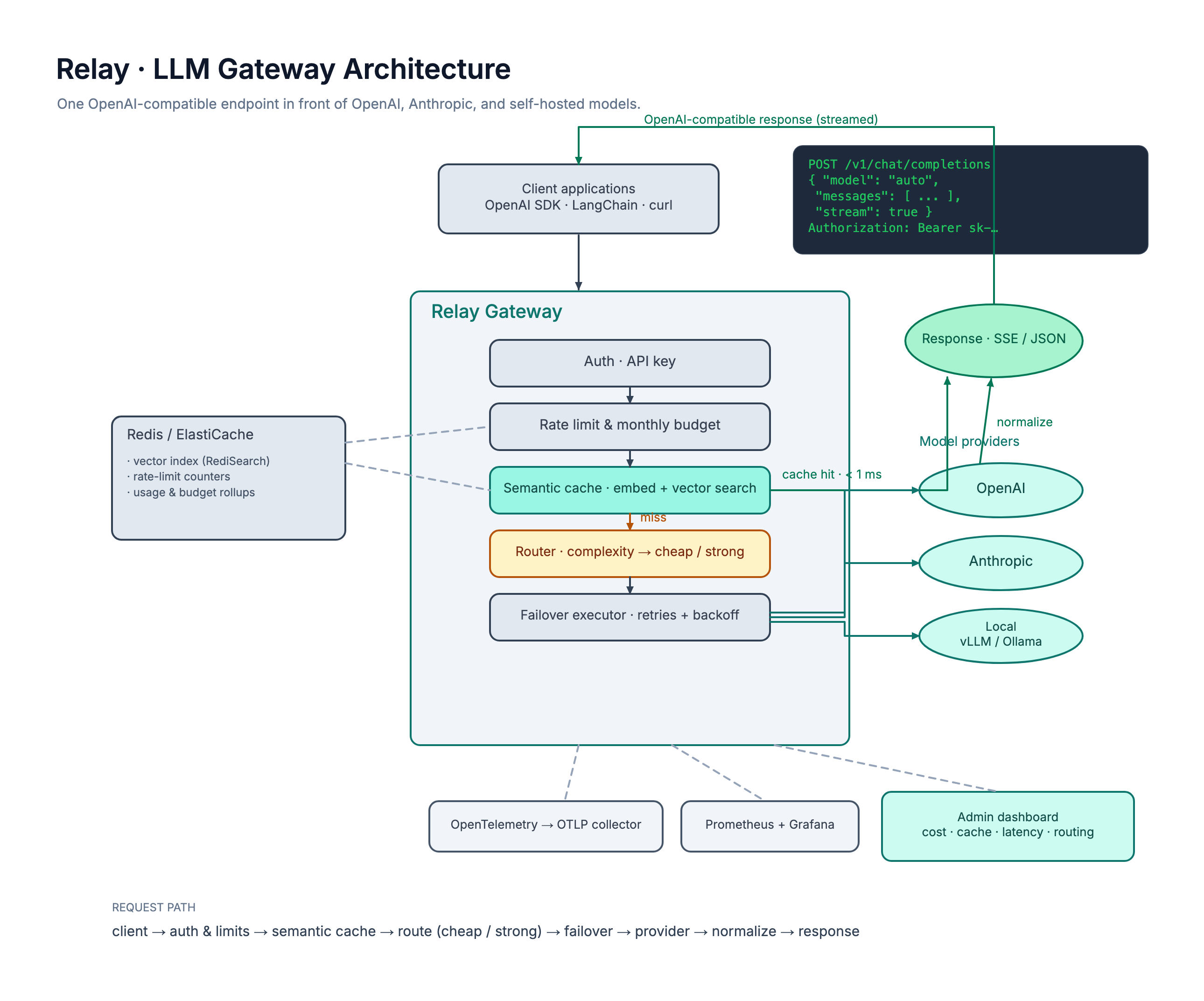The height and width of the screenshot is (1001, 1204).
Task: Click the subtitle about OpenAI-compatible endpoint
Action: (x=349, y=104)
